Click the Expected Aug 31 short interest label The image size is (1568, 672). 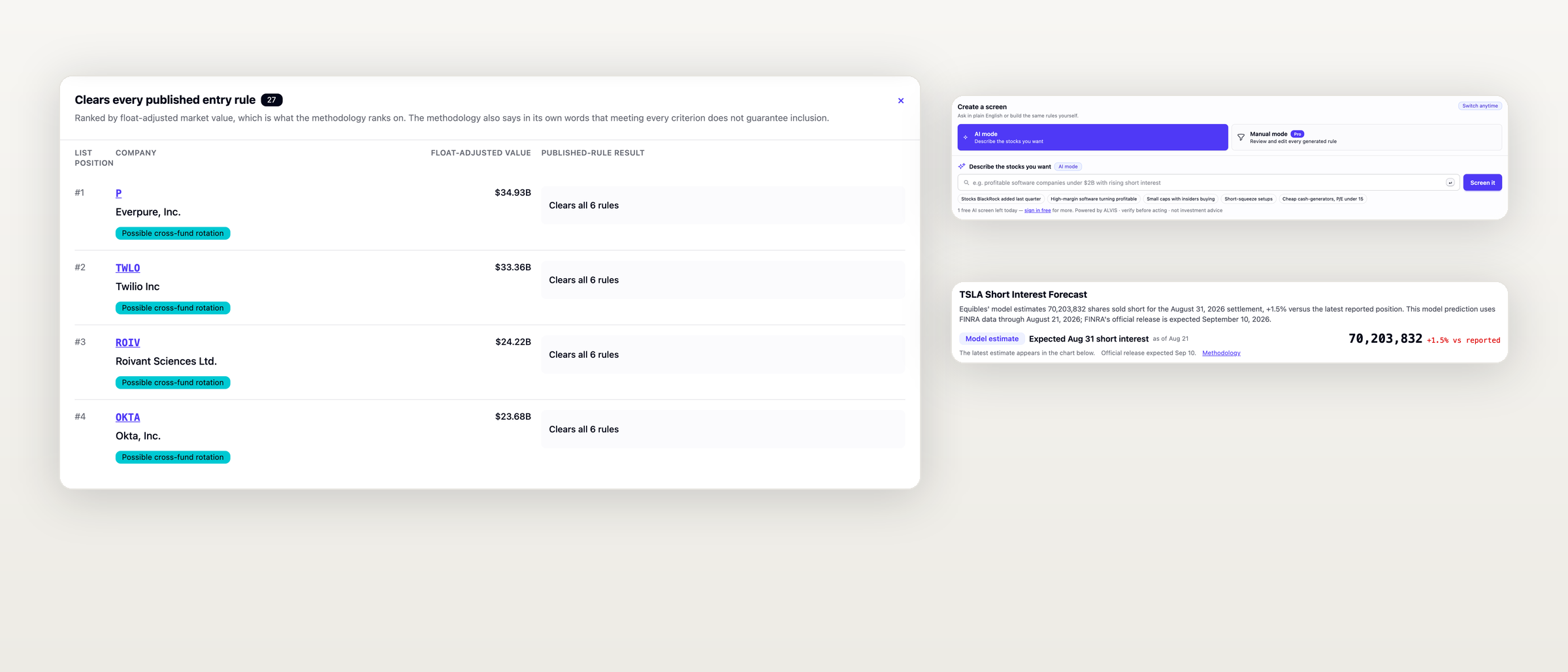[x=1088, y=339]
